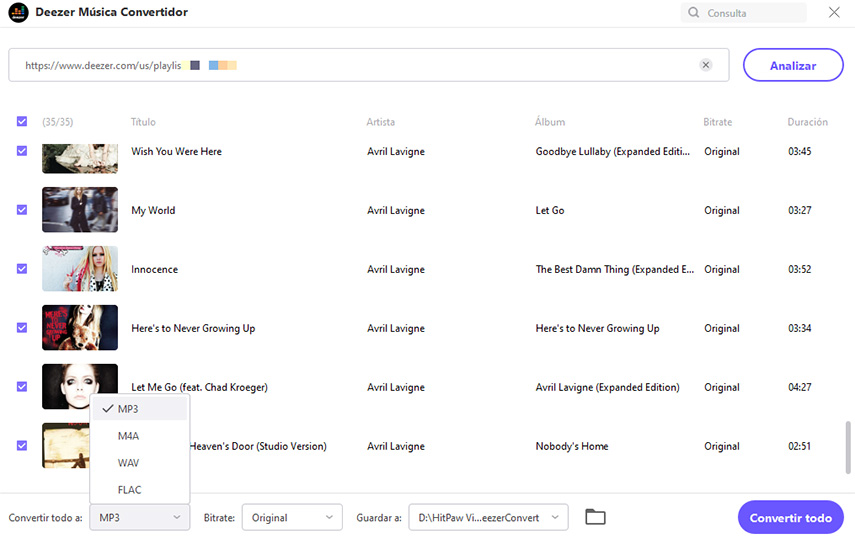Select MP3 in the format list
This screenshot has width=855, height=539.
click(140, 409)
